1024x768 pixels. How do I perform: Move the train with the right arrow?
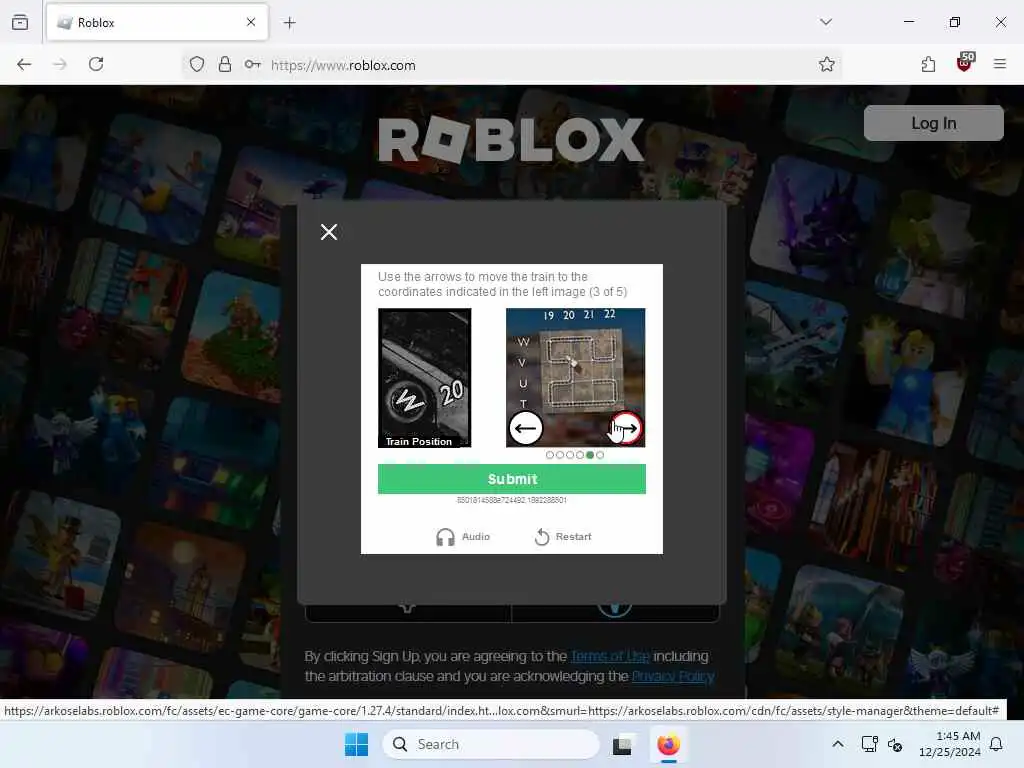click(626, 428)
